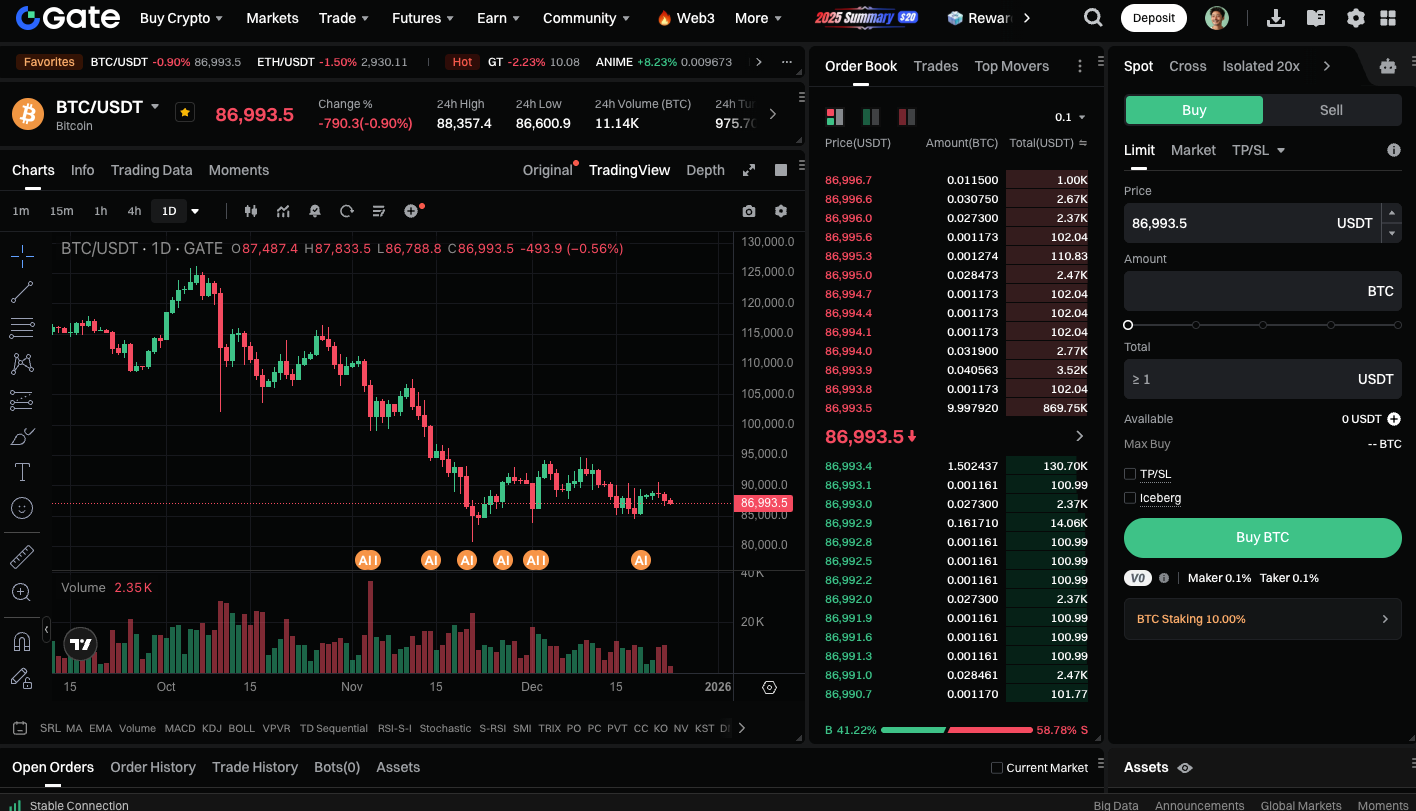
Task: Create a price alert with bell icon
Action: pyautogui.click(x=315, y=211)
